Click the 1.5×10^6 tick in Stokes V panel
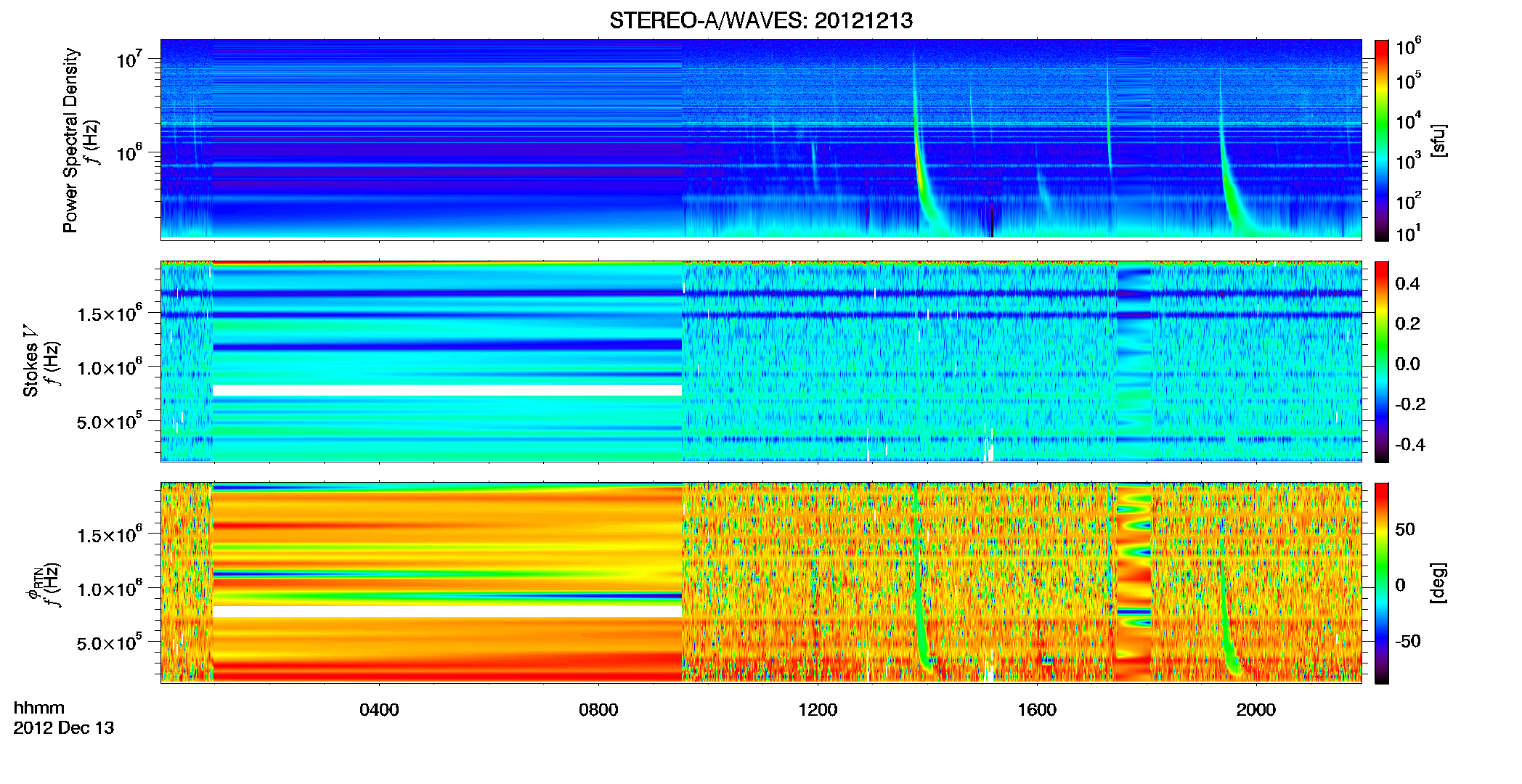 tap(109, 313)
